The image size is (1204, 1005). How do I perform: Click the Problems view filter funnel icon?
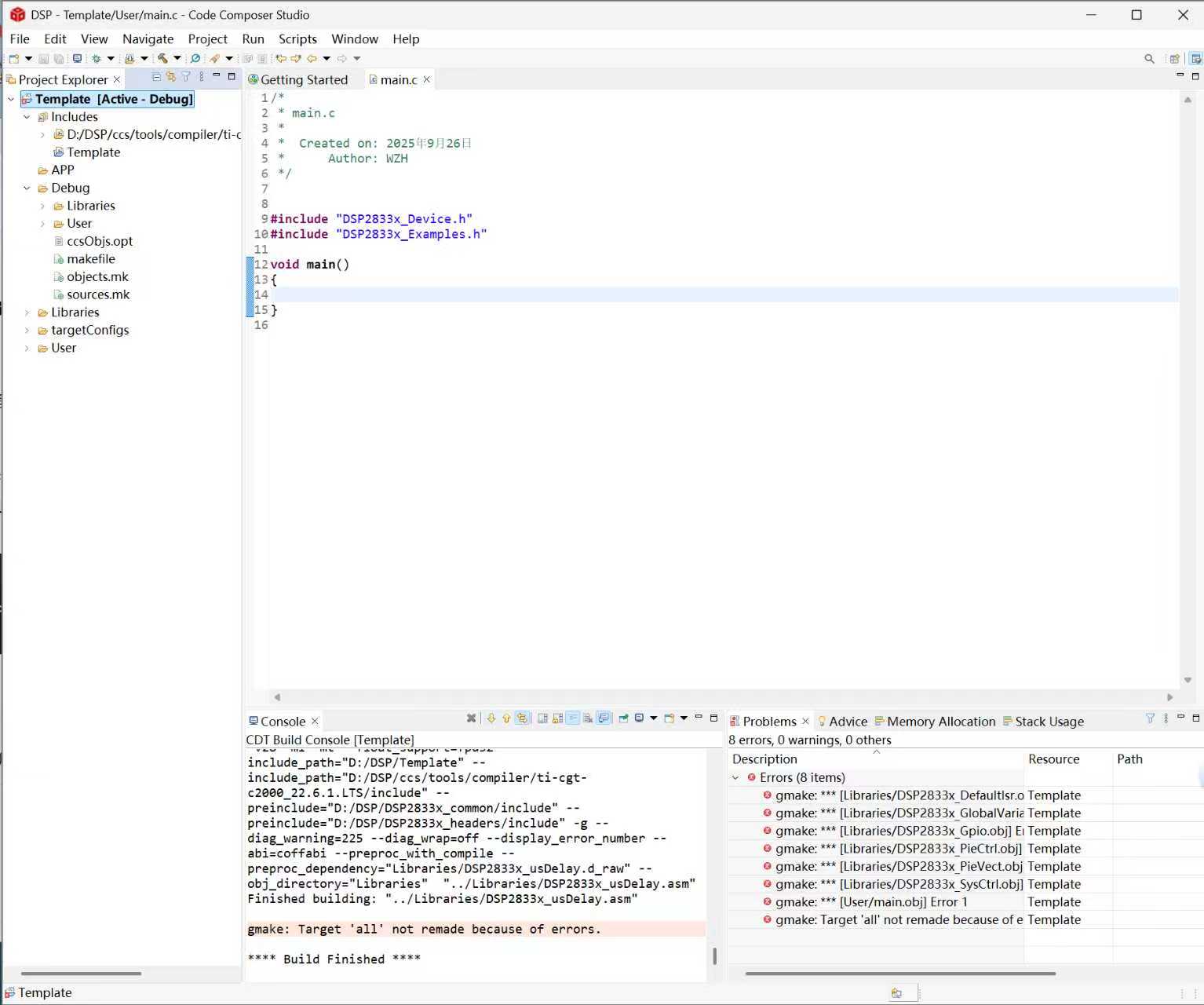(x=1150, y=718)
